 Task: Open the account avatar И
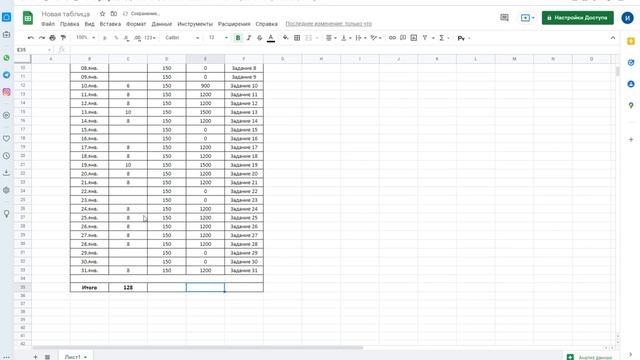pos(627,18)
